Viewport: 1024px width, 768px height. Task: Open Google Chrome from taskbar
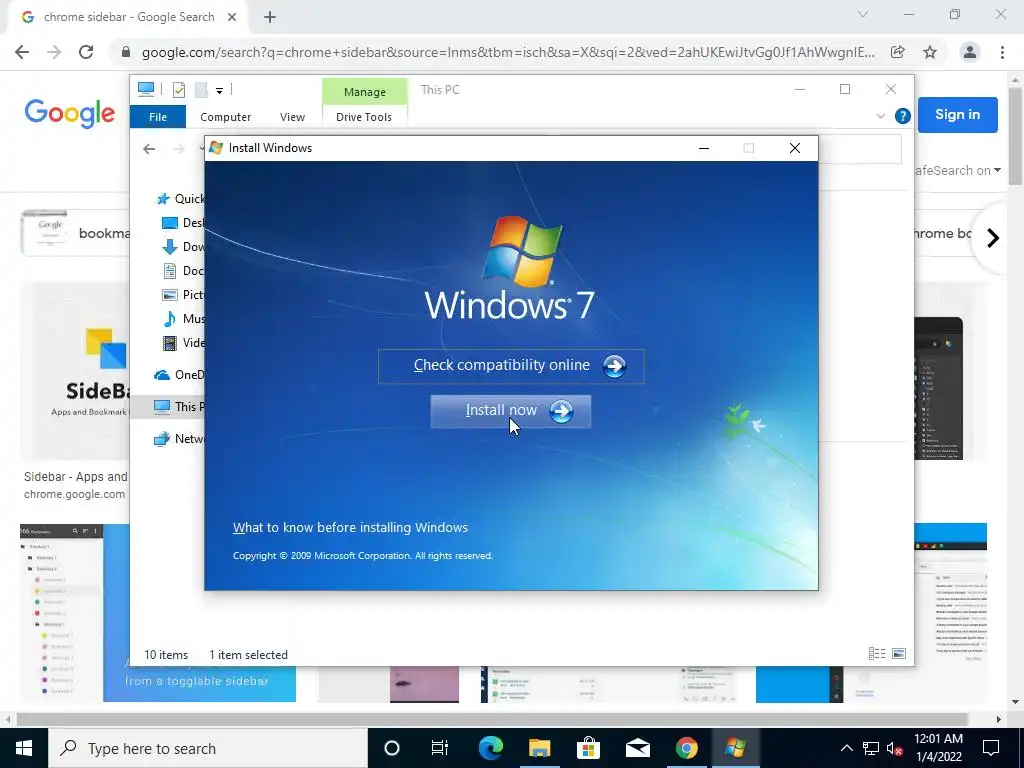(x=686, y=748)
